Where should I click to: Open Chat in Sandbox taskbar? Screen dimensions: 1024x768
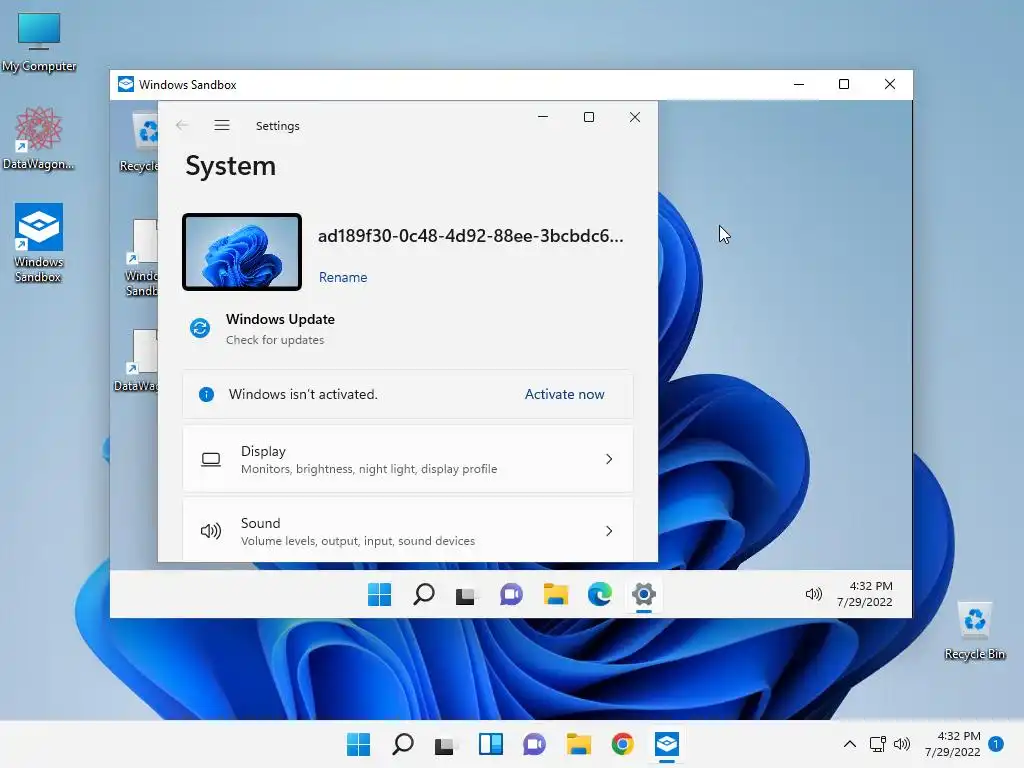point(511,594)
